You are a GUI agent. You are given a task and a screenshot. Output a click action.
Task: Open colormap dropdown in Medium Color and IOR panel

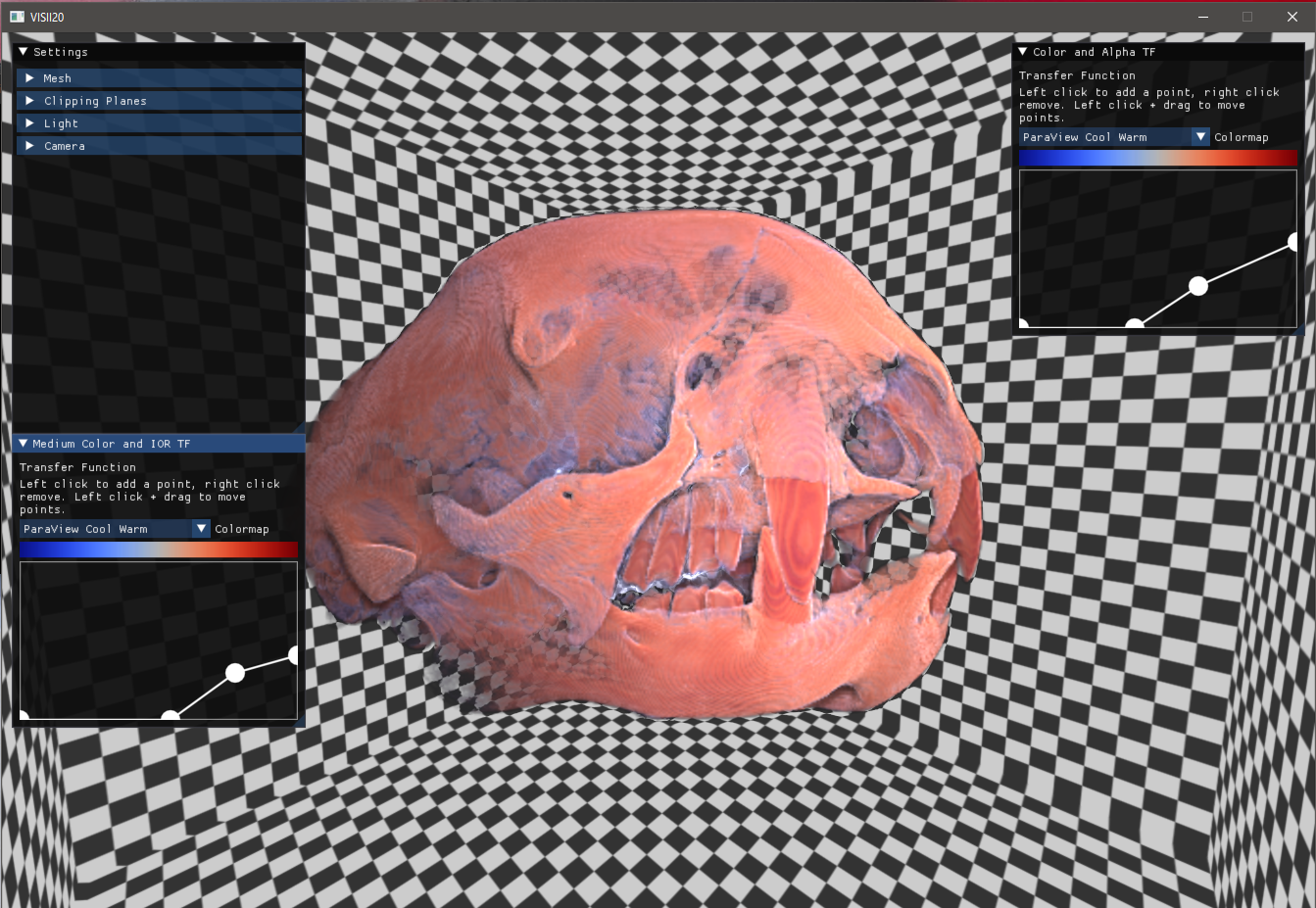coord(201,529)
